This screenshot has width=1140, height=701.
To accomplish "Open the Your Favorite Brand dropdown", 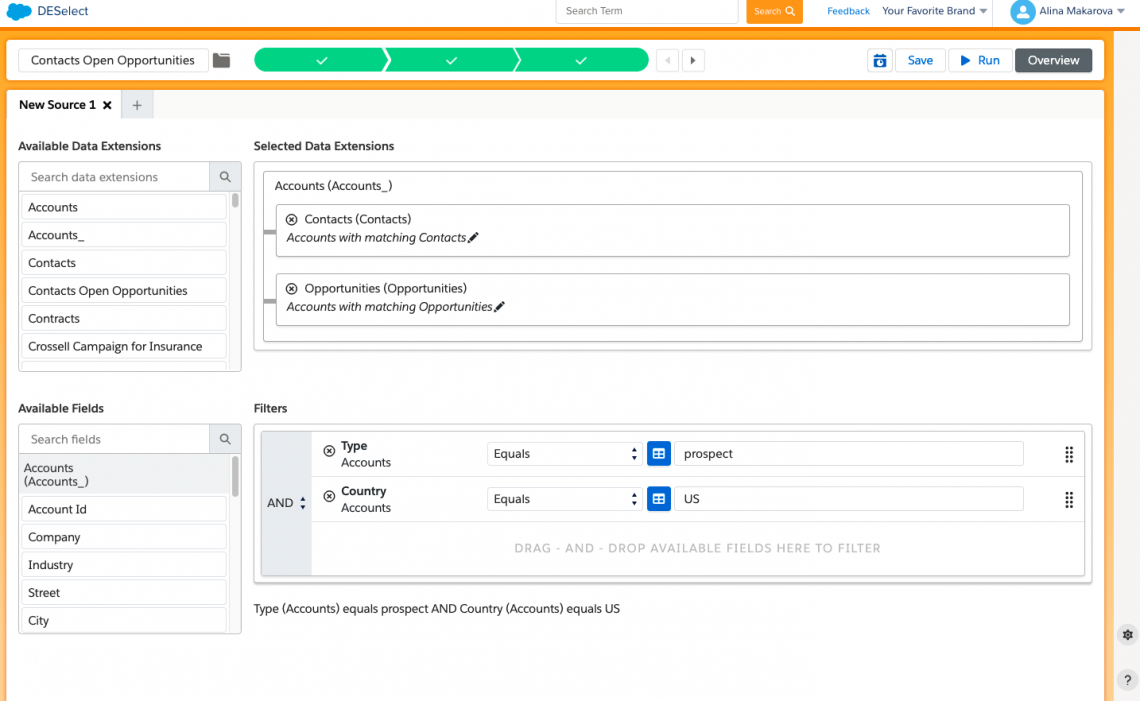I will click(x=934, y=11).
